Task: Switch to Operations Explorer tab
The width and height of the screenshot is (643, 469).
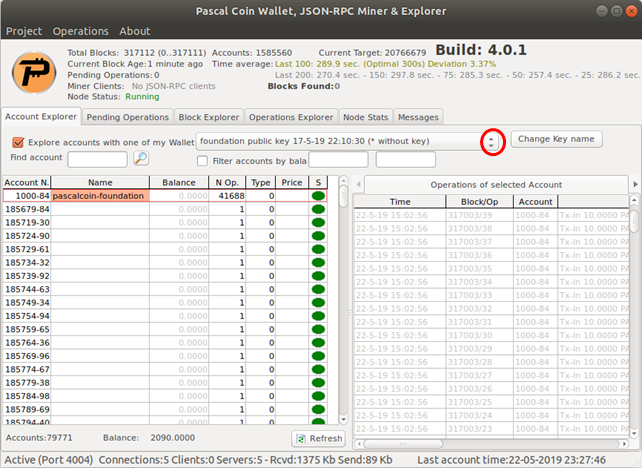Action: click(x=291, y=117)
